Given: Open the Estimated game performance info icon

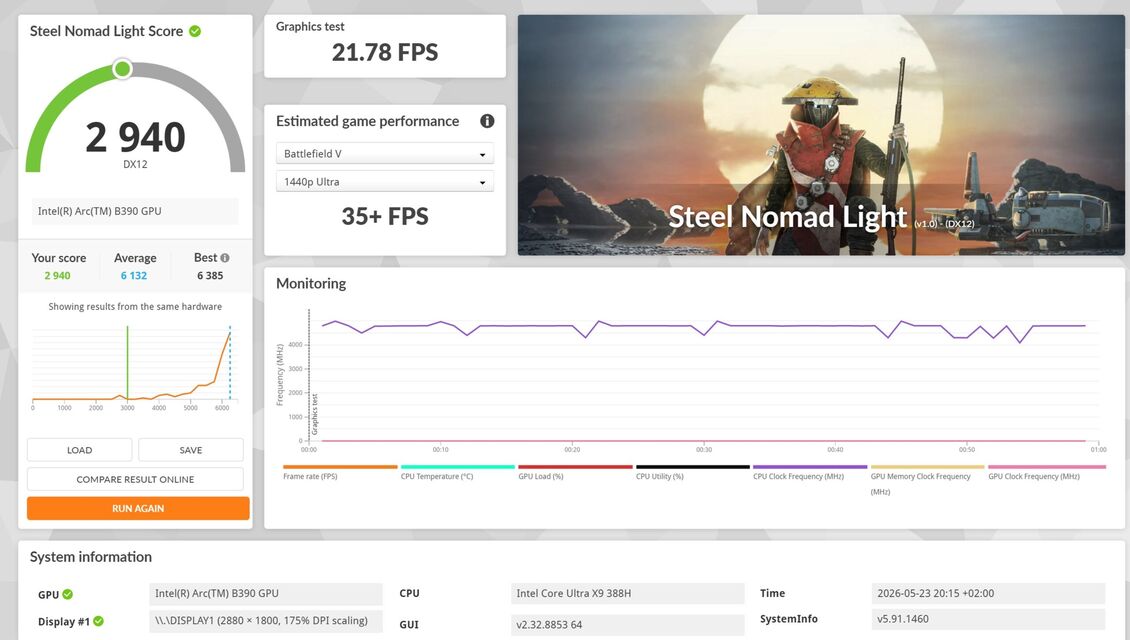Looking at the screenshot, I should pos(487,121).
